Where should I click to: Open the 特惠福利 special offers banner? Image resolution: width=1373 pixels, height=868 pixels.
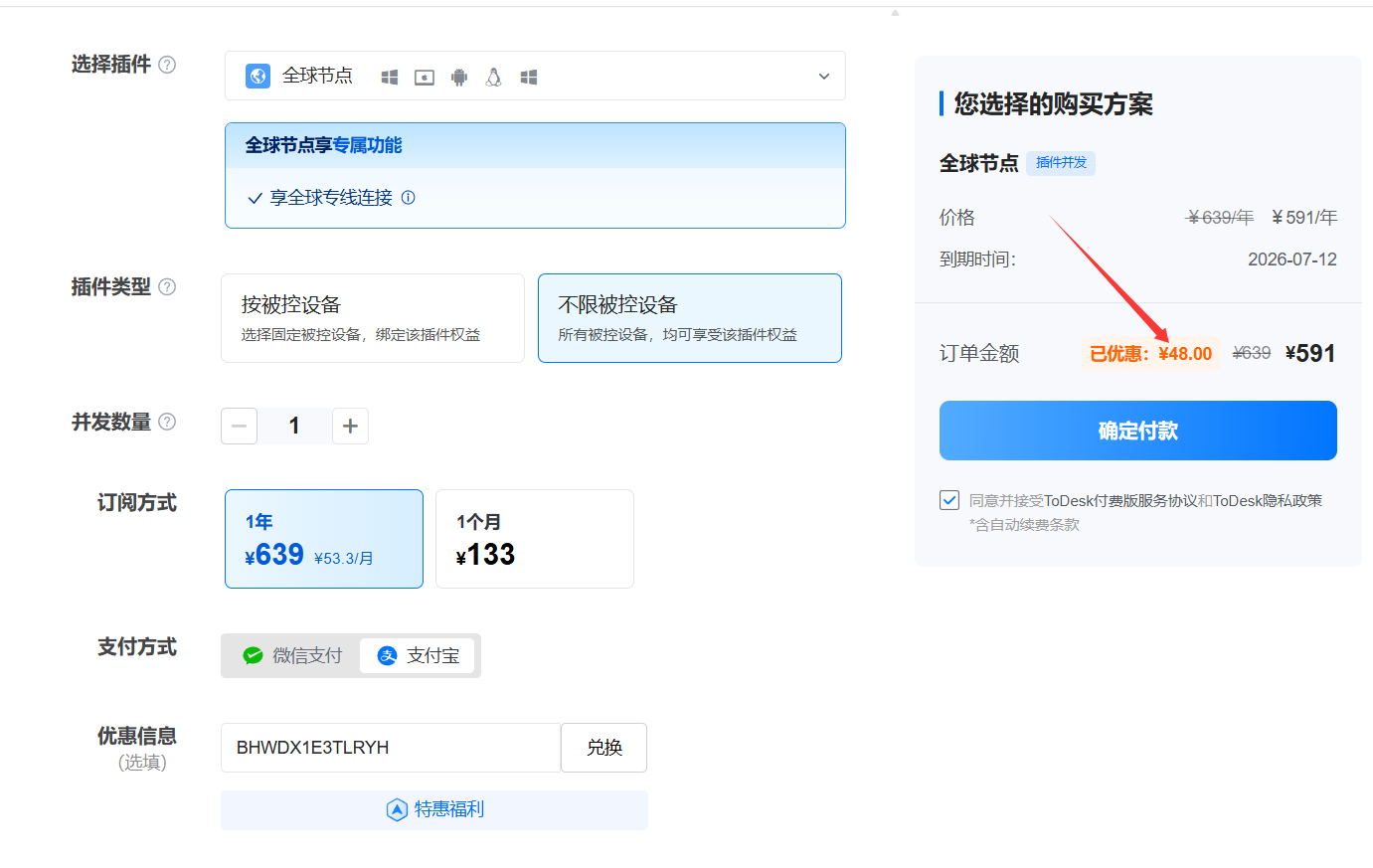[x=434, y=809]
